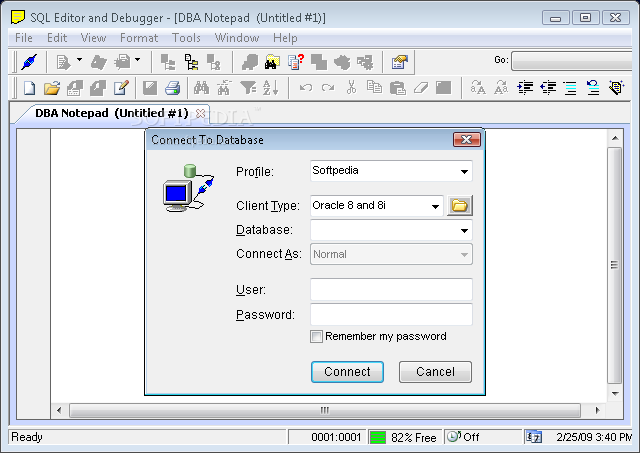This screenshot has height=453, width=640.
Task: Click the clock Off indicator in status bar
Action: pos(463,437)
